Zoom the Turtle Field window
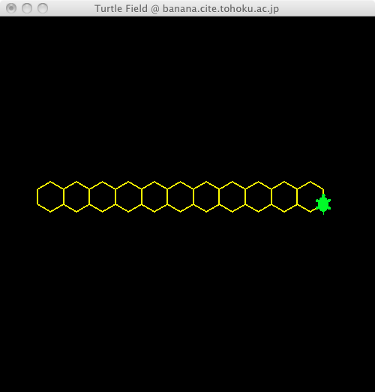Image resolution: width=375 pixels, height=392 pixels. pos(43,8)
